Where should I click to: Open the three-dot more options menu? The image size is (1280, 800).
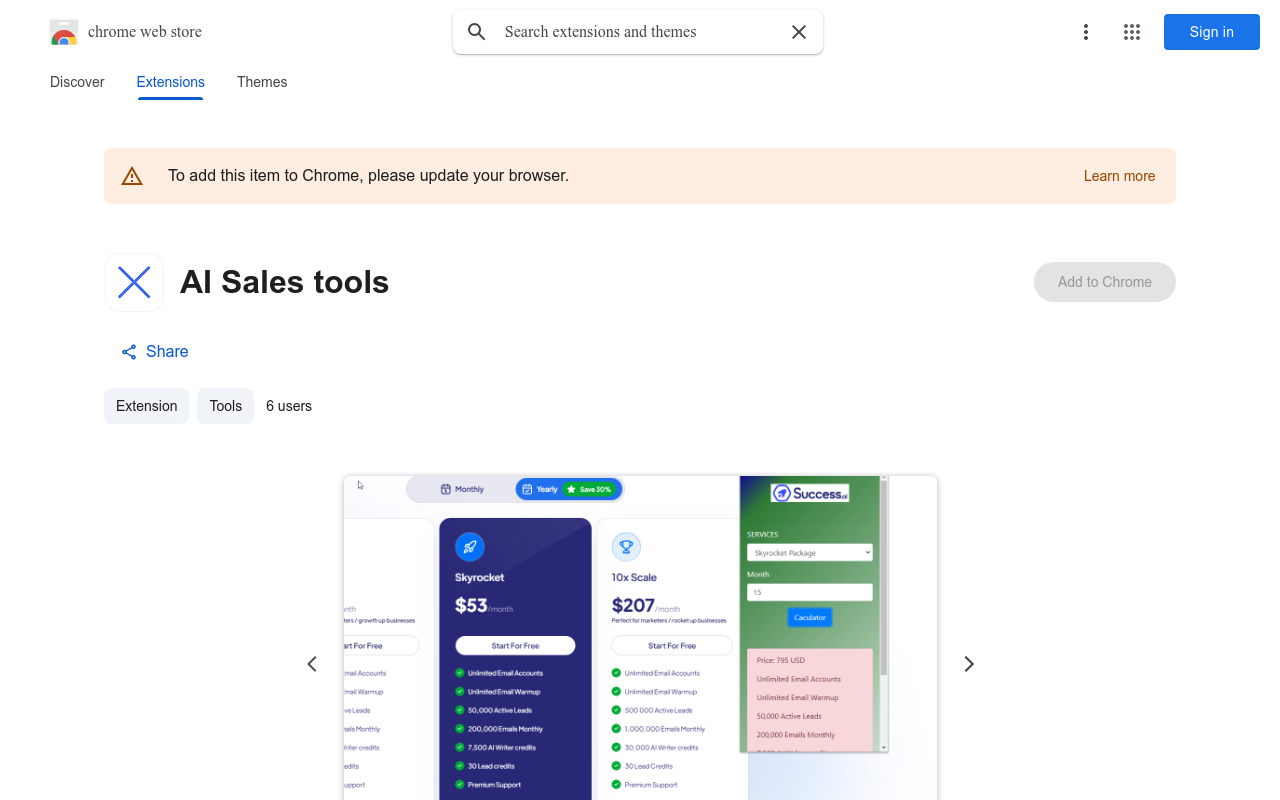[x=1086, y=32]
